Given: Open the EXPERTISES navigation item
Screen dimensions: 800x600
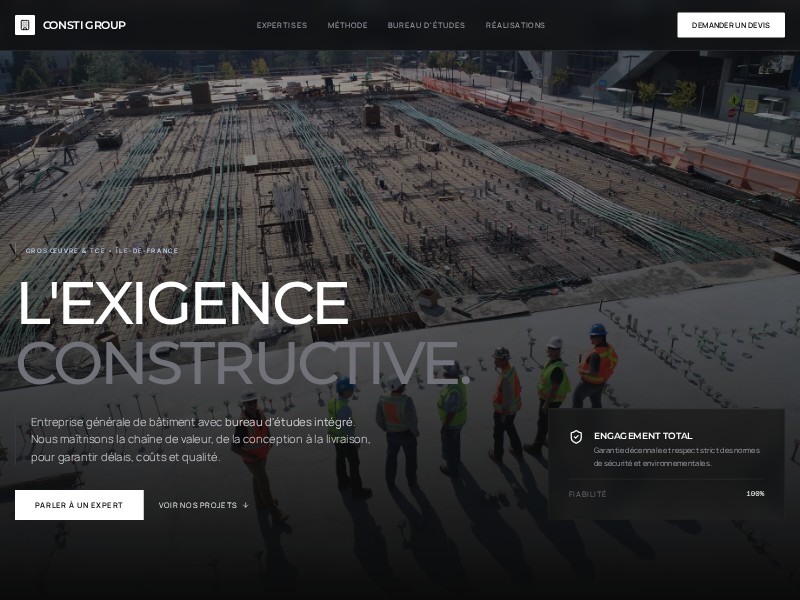Looking at the screenshot, I should [282, 25].
